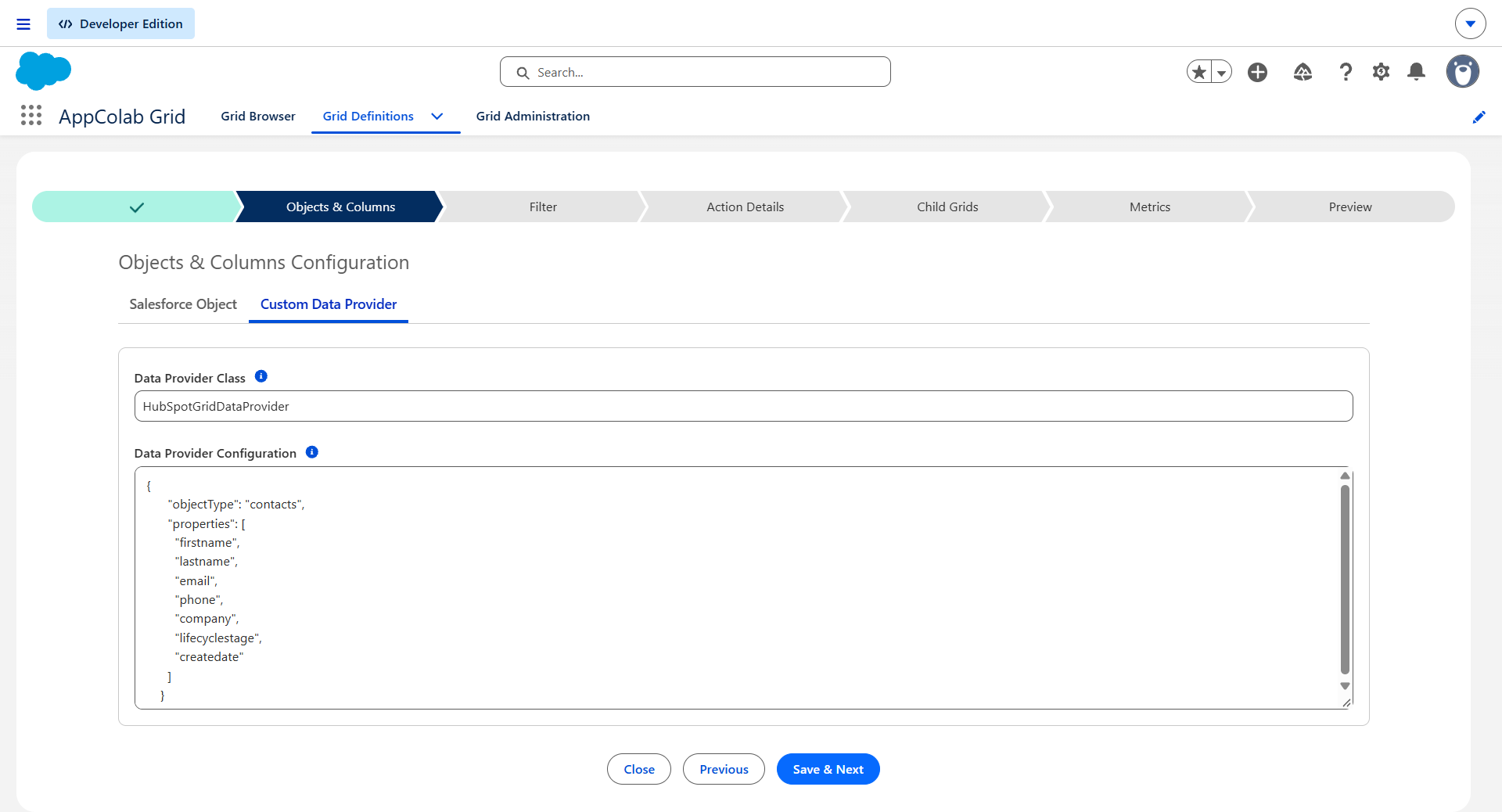Image resolution: width=1502 pixels, height=812 pixels.
Task: Go to the Filter step
Action: tap(543, 207)
